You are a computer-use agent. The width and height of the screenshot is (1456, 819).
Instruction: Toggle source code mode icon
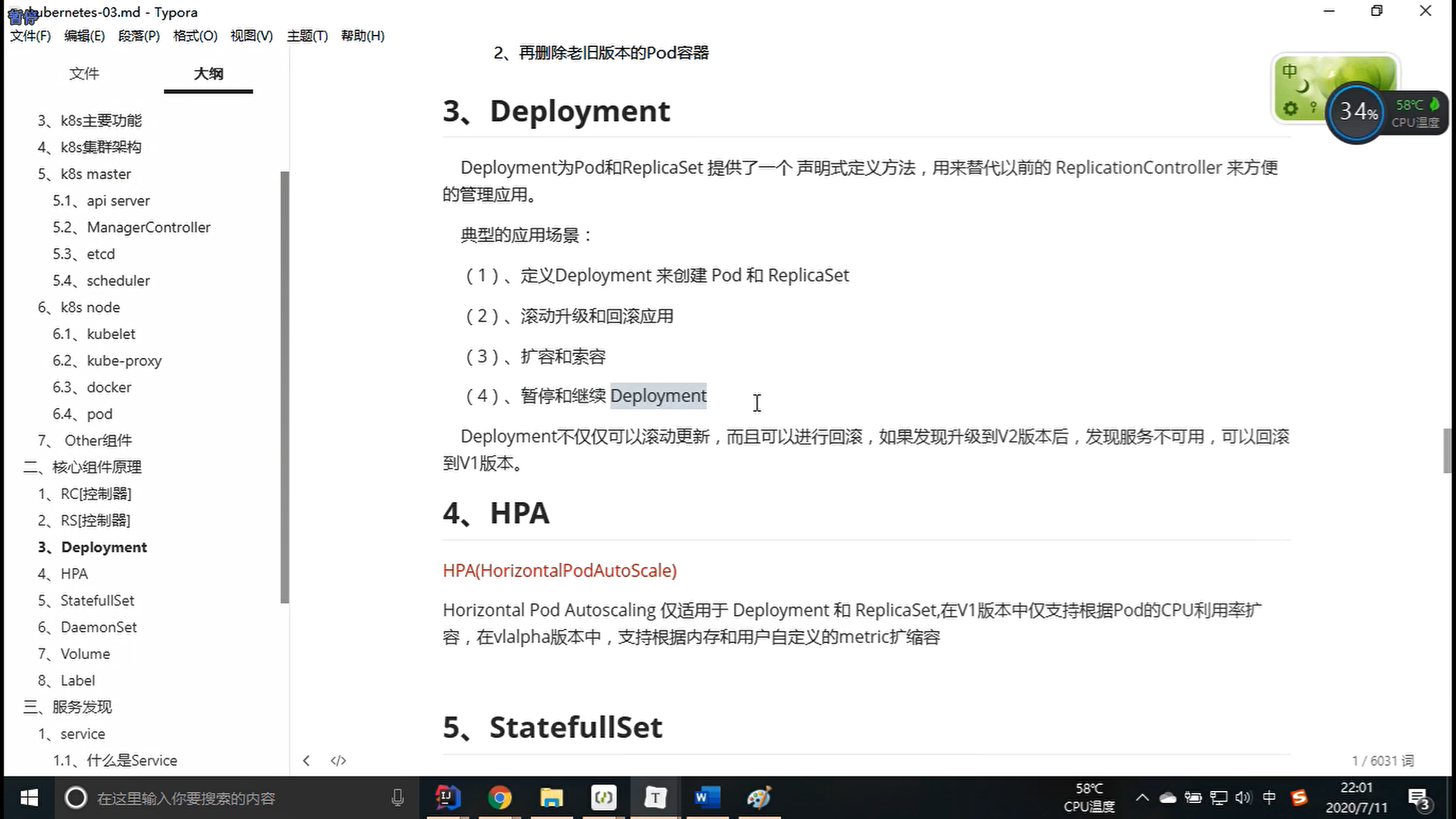coord(338,761)
